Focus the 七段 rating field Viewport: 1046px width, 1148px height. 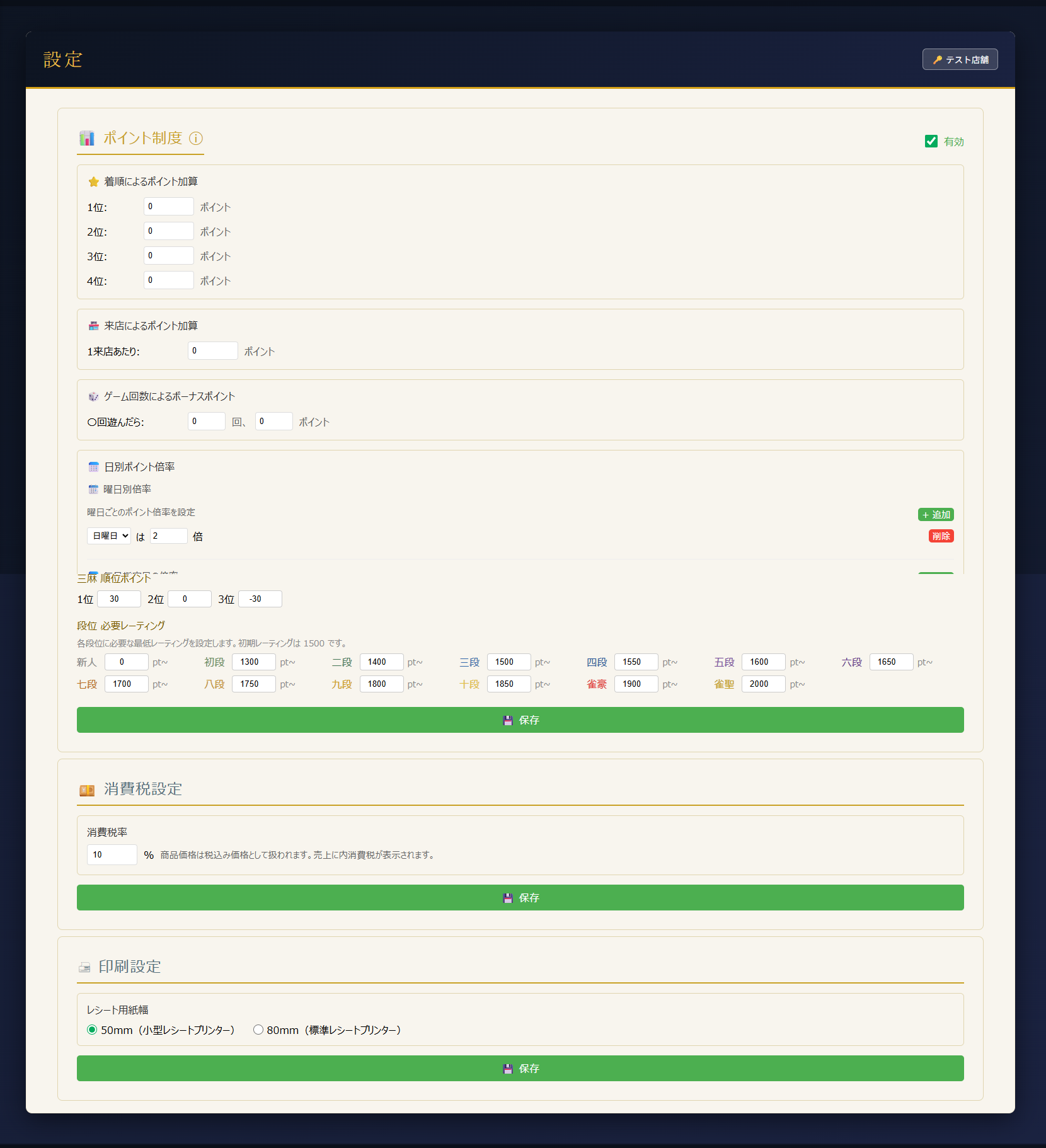click(127, 684)
